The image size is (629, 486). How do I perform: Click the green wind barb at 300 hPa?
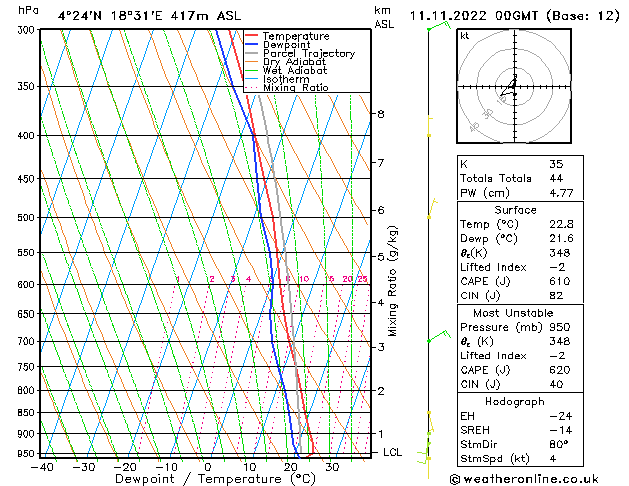pyautogui.click(x=433, y=28)
